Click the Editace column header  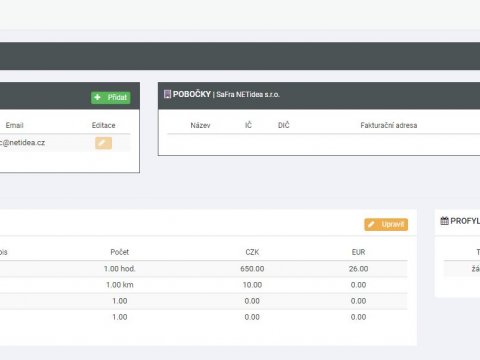click(103, 125)
